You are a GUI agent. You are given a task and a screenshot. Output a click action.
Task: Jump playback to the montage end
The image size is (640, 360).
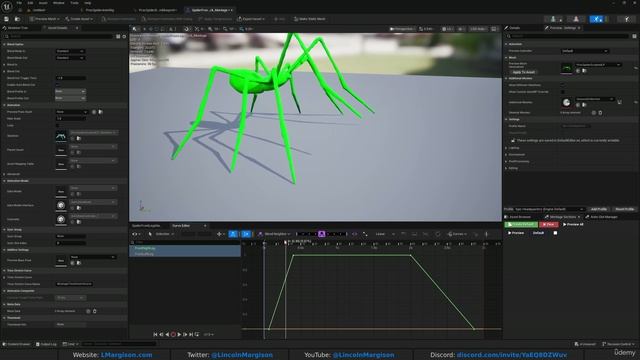pyautogui.click(x=191, y=334)
